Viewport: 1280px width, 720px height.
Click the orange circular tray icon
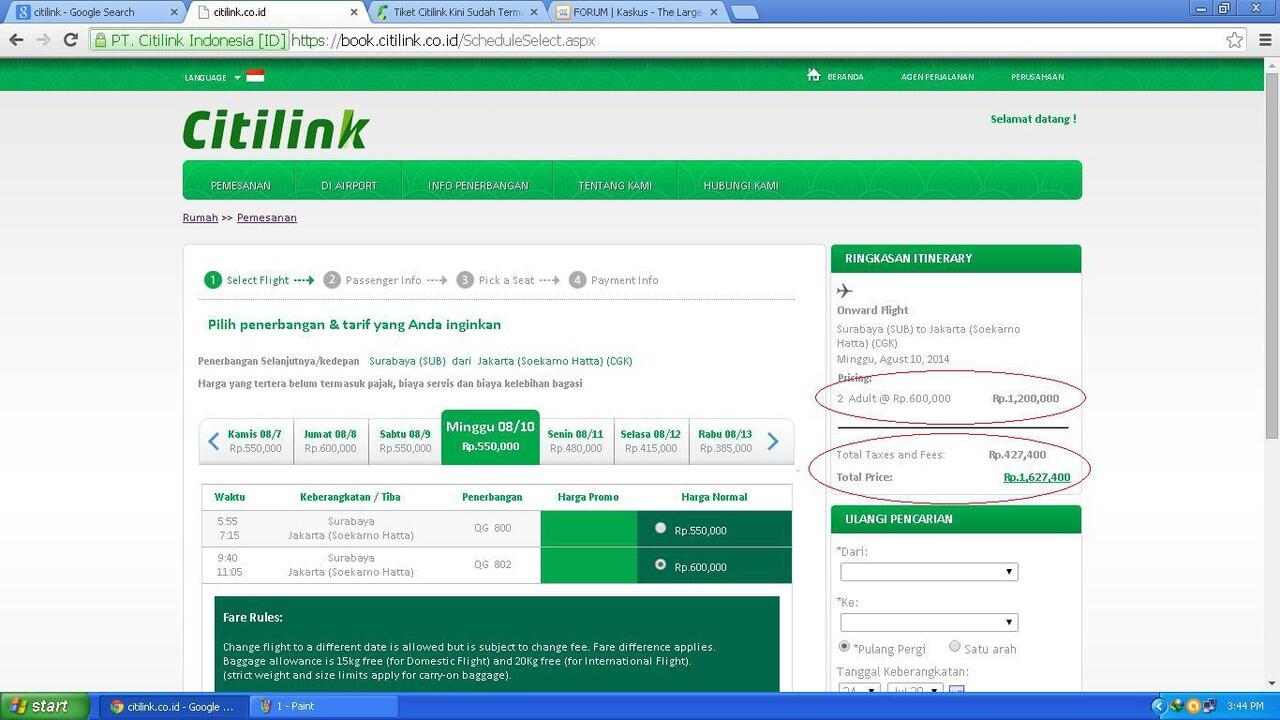1193,706
